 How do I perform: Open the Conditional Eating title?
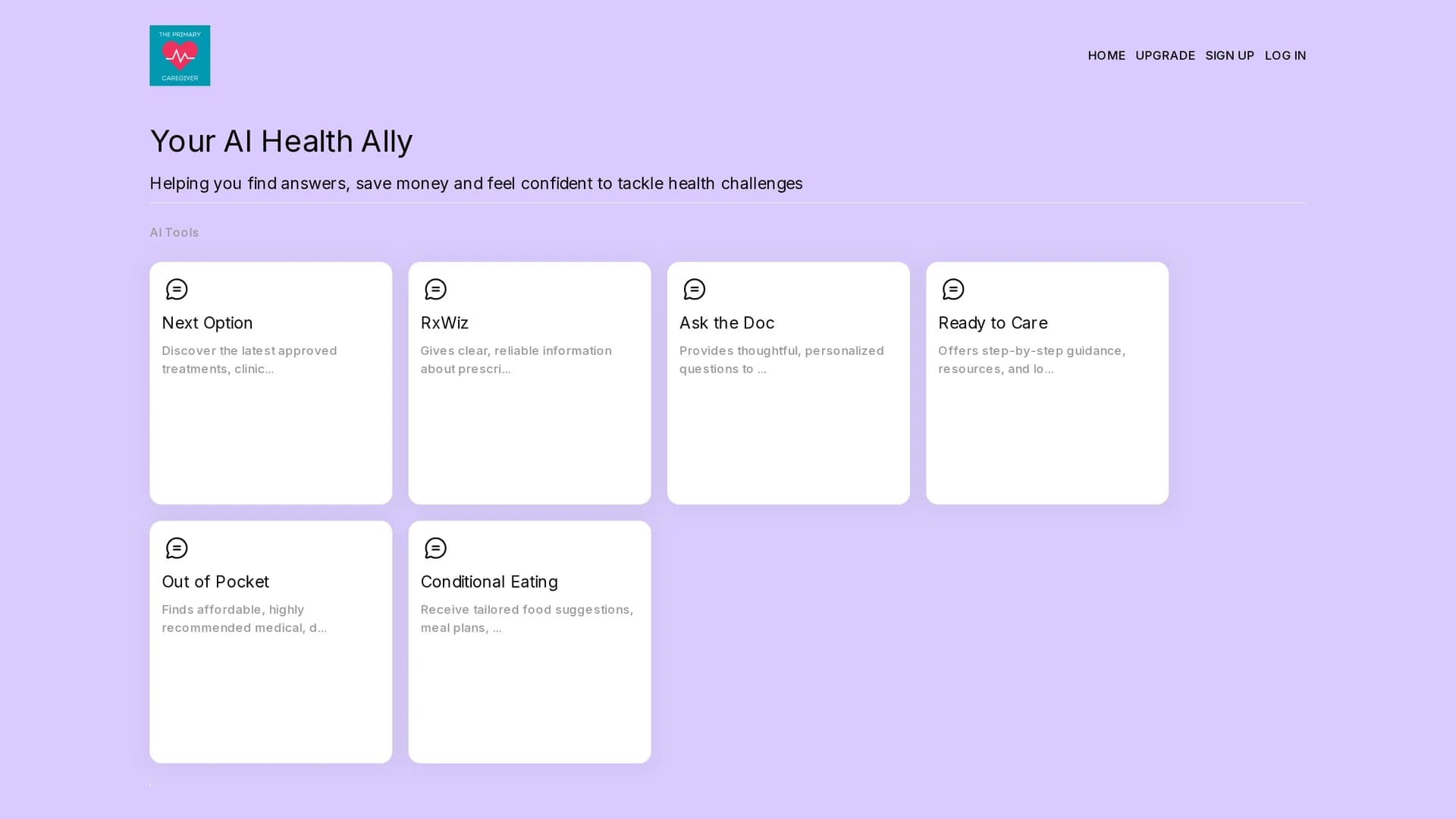point(489,582)
